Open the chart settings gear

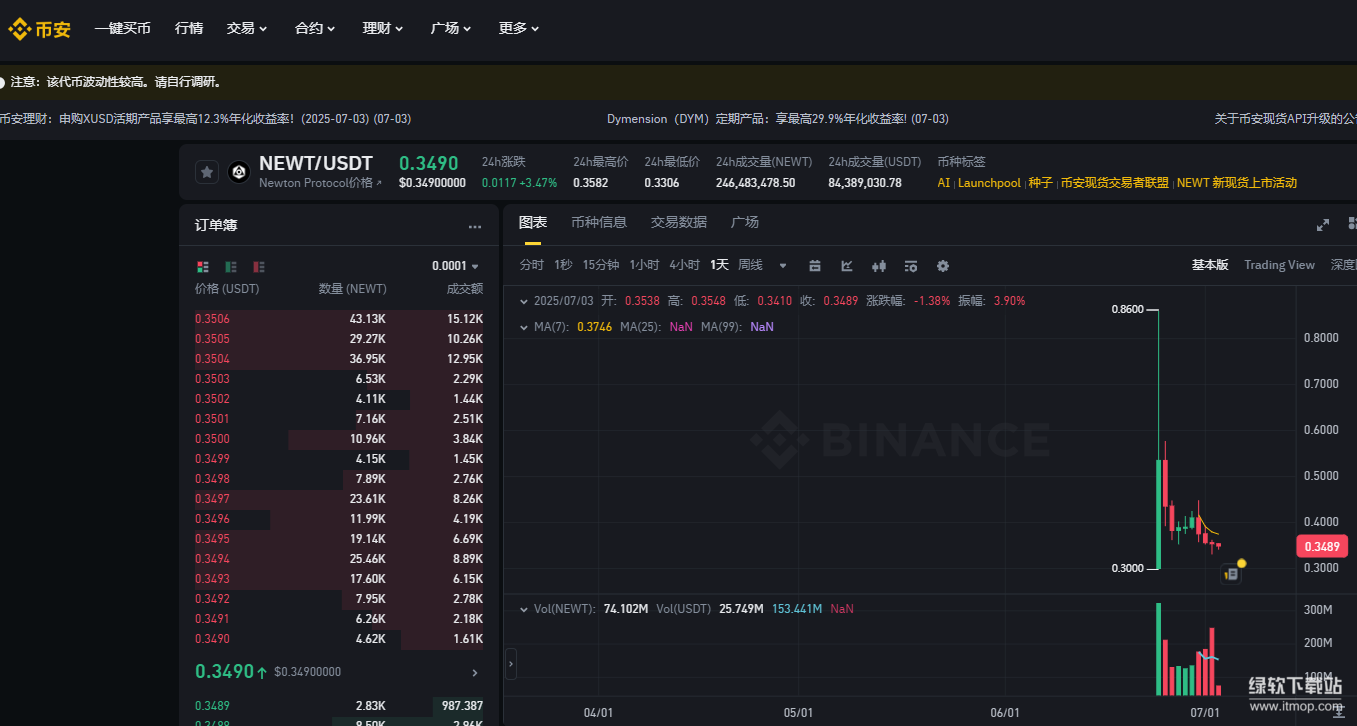click(x=942, y=266)
